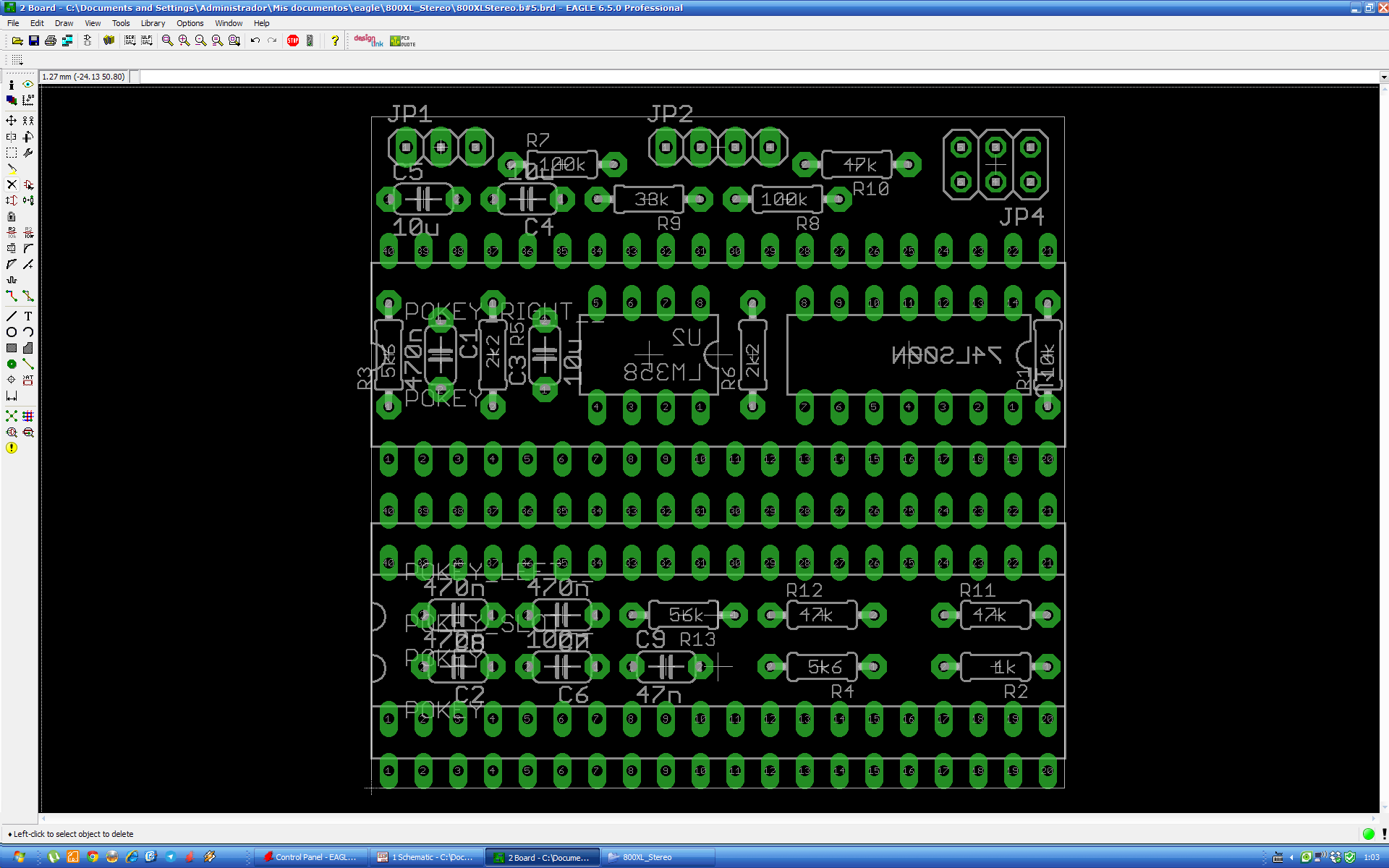The width and height of the screenshot is (1389, 868).
Task: Run a script via SCR icon
Action: click(x=130, y=41)
